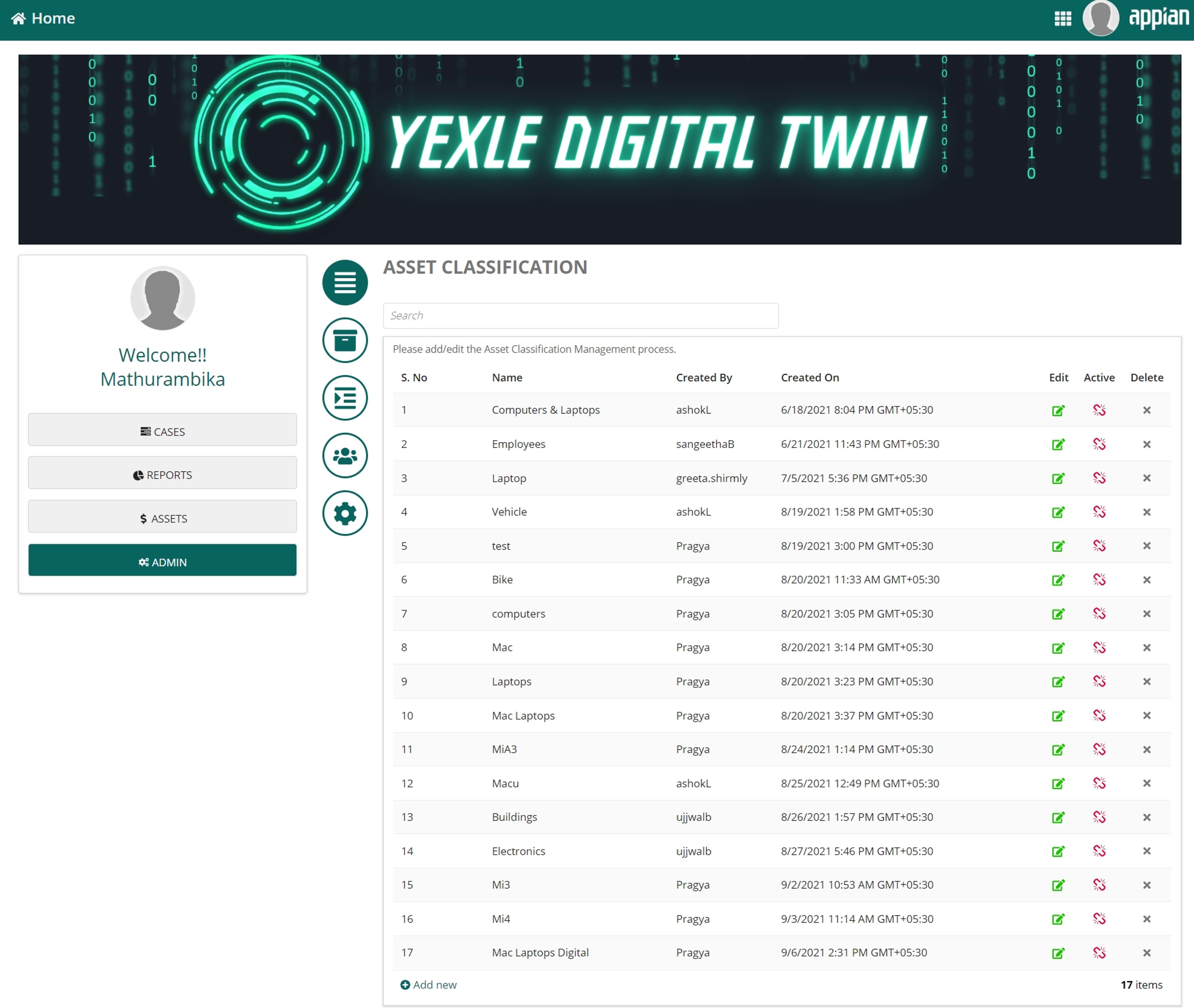1194x1008 pixels.
Task: Open the apps grid navigation menu
Action: [x=1062, y=19]
